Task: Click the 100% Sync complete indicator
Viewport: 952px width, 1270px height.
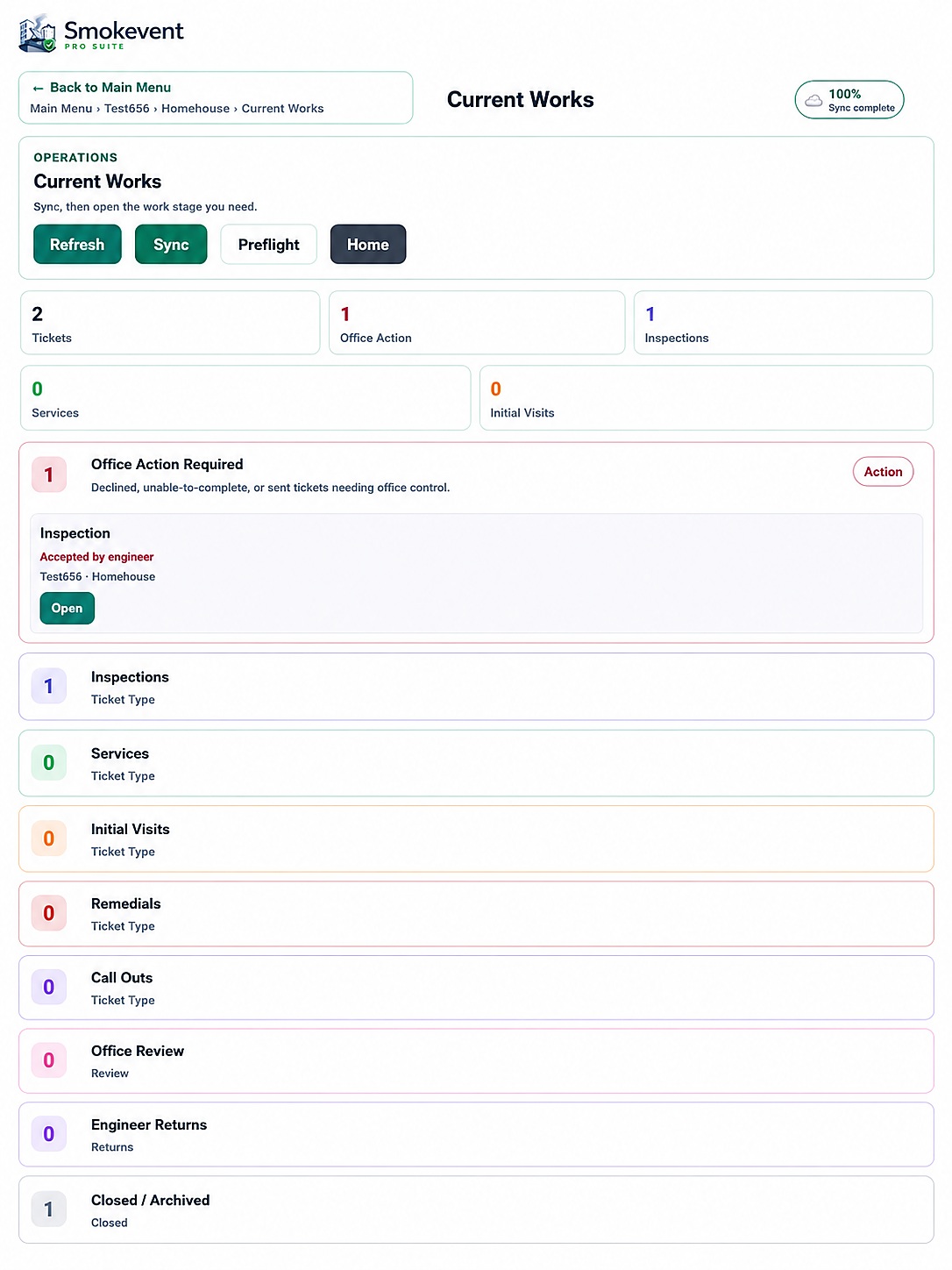Action: pos(849,100)
